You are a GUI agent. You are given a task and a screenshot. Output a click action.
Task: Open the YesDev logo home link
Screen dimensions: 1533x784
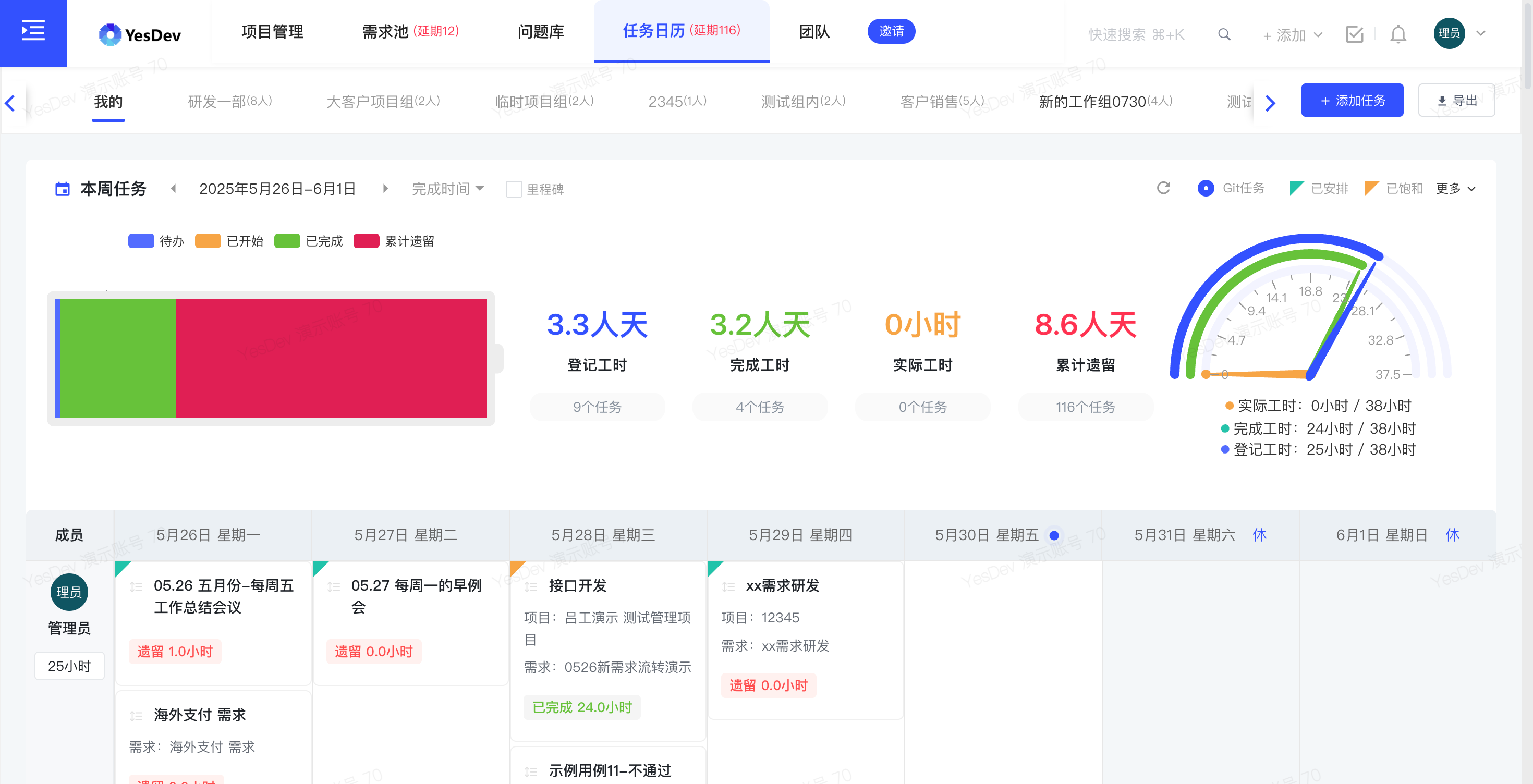(140, 34)
